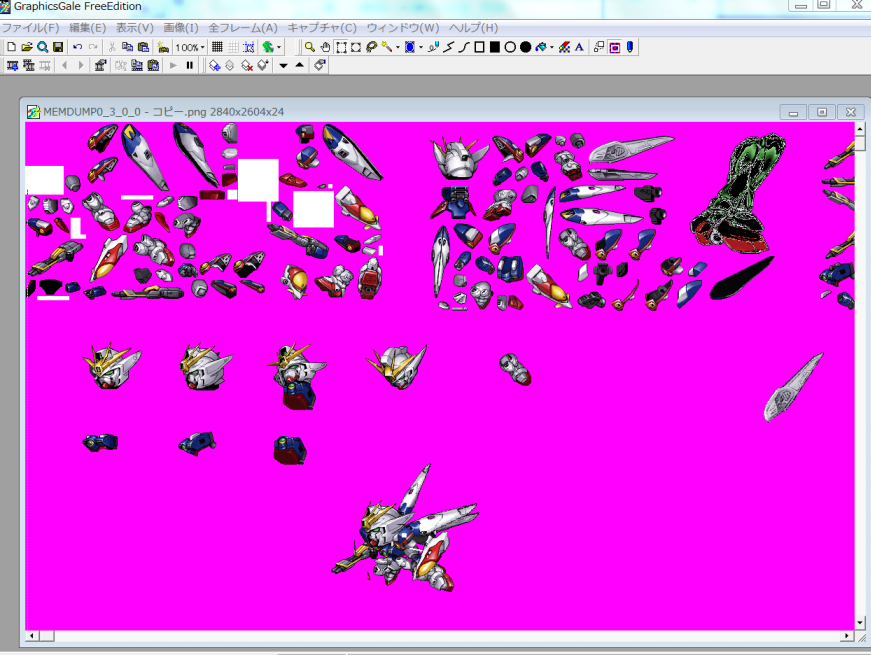871x655 pixels.
Task: Select the filled Ellipse tool
Action: (525, 47)
